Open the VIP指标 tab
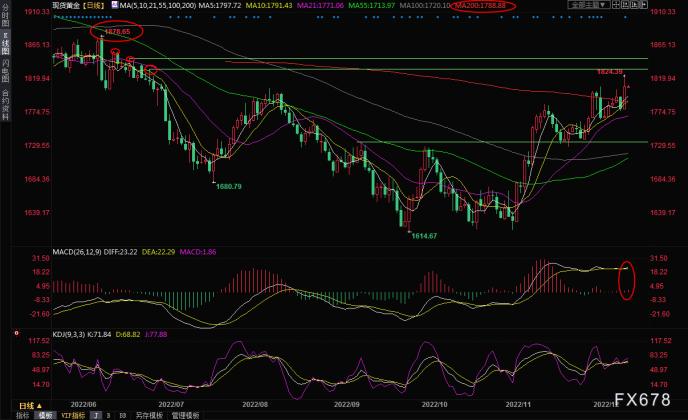This screenshot has height=420, width=688. [x=73, y=415]
